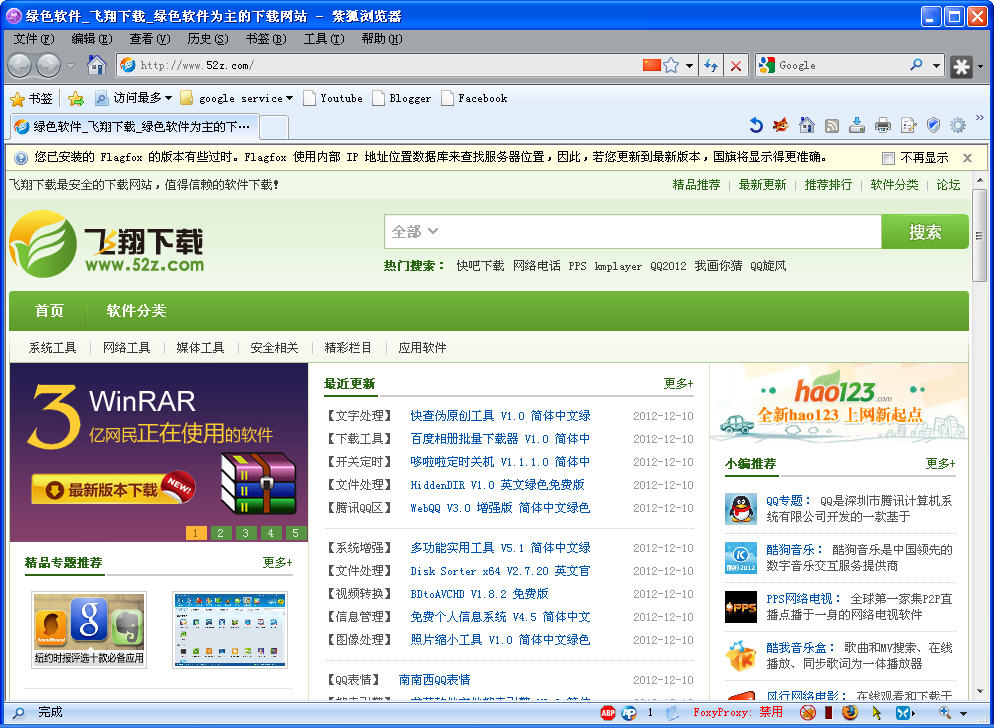The image size is (994, 728).
Task: Click the green 搜索 button
Action: click(924, 232)
